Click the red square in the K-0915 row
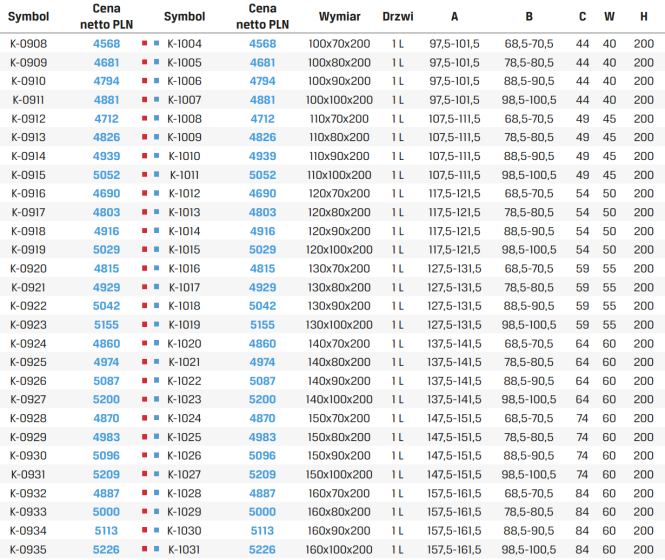This screenshot has width=665, height=560. [x=145, y=174]
